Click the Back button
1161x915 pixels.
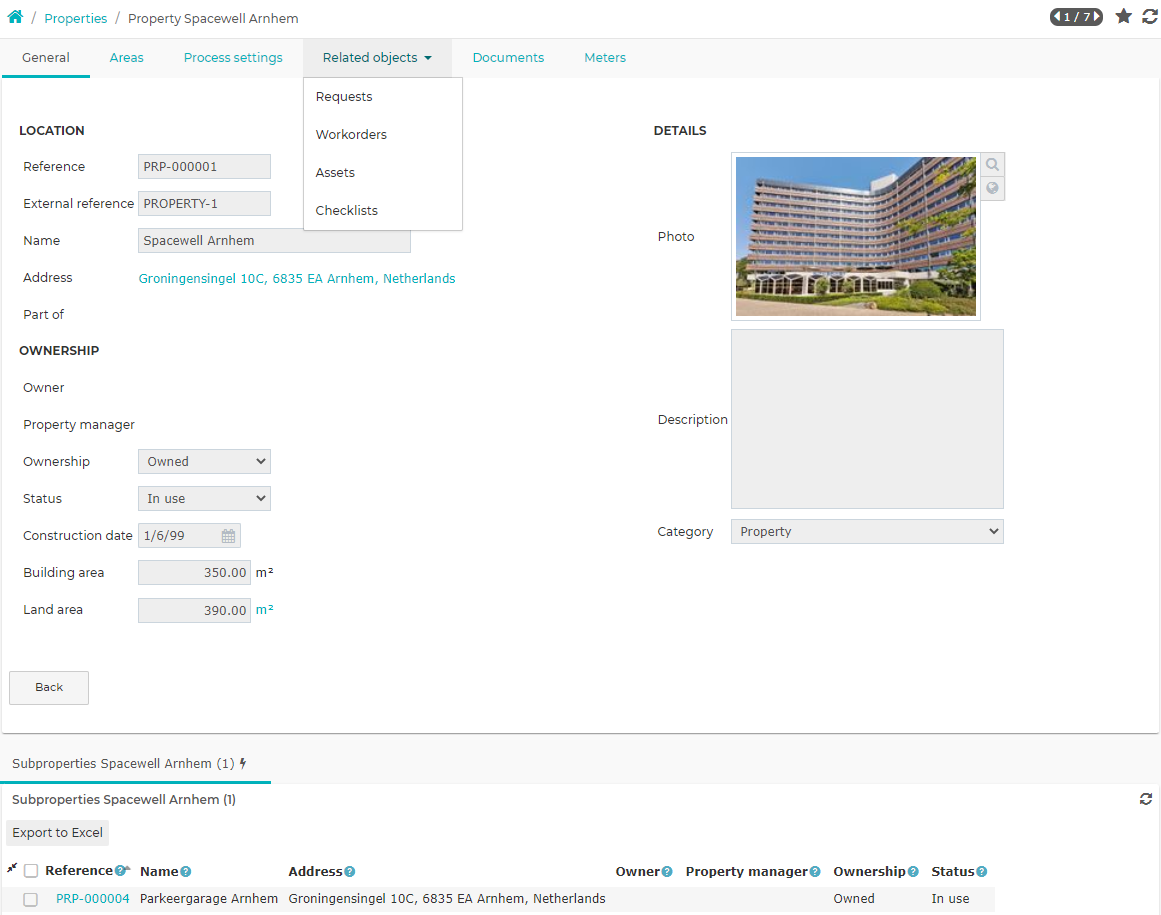[49, 688]
